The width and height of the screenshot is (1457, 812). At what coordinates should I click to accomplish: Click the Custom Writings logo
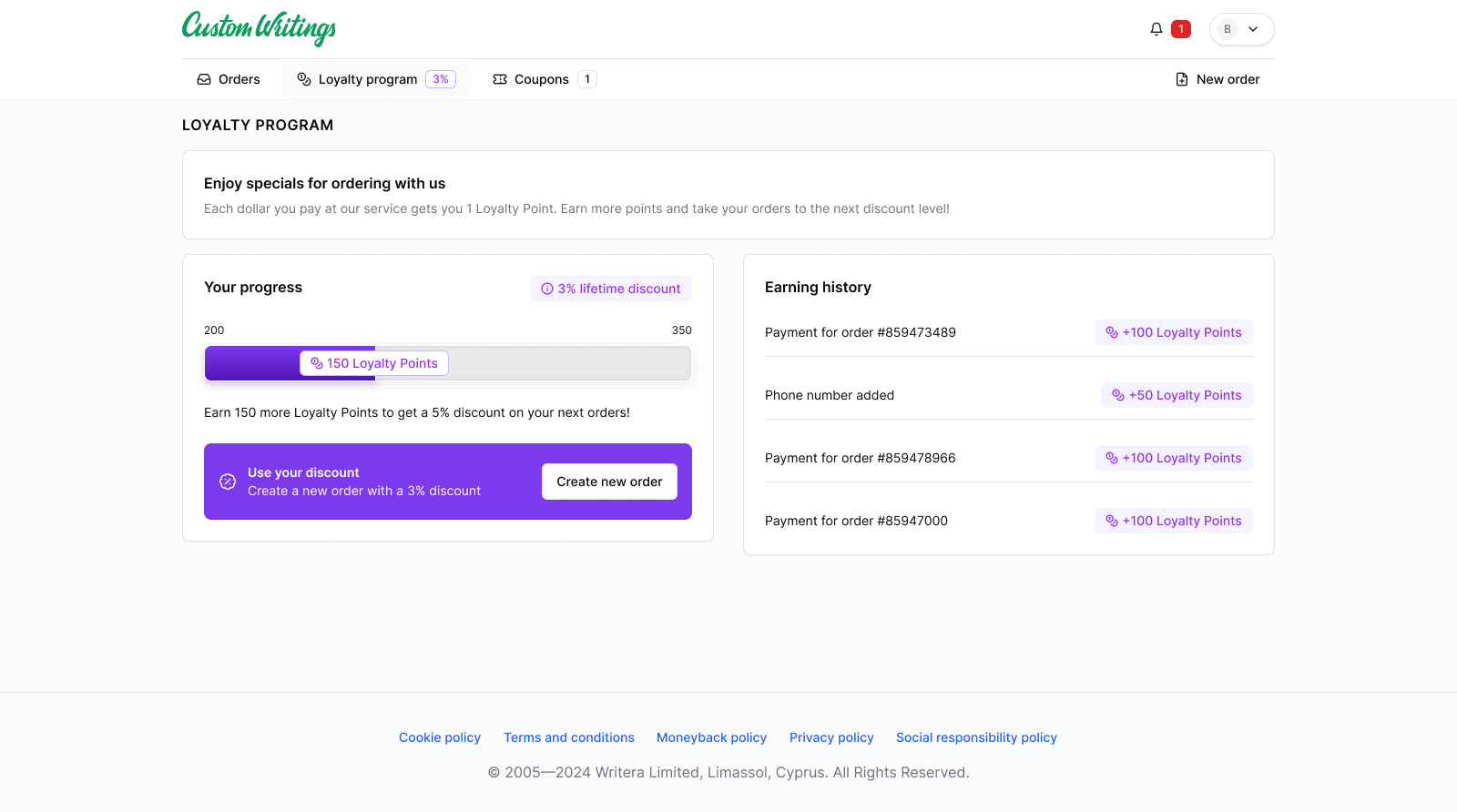pos(260,27)
